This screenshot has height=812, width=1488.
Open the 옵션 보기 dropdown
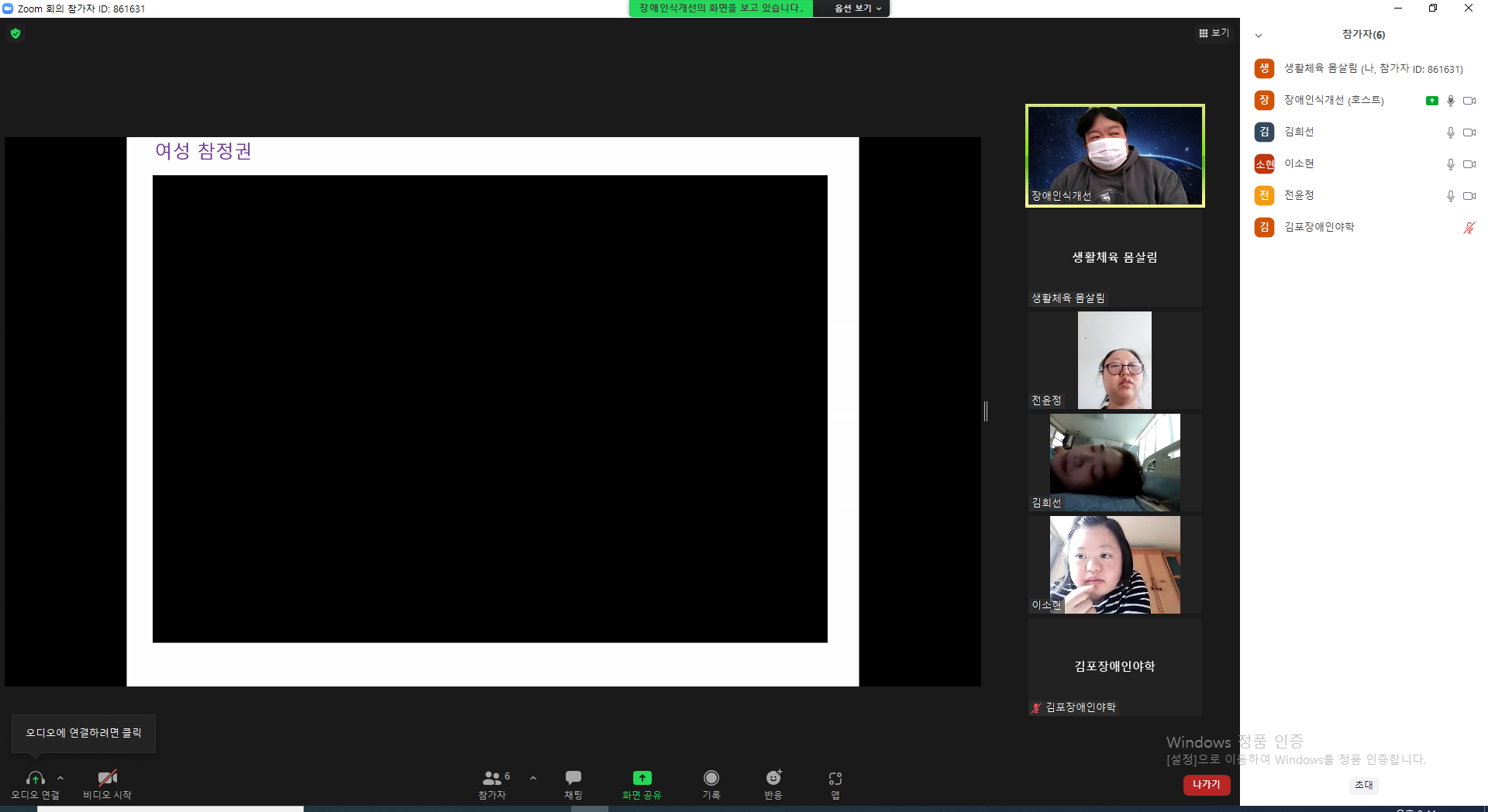click(x=858, y=9)
